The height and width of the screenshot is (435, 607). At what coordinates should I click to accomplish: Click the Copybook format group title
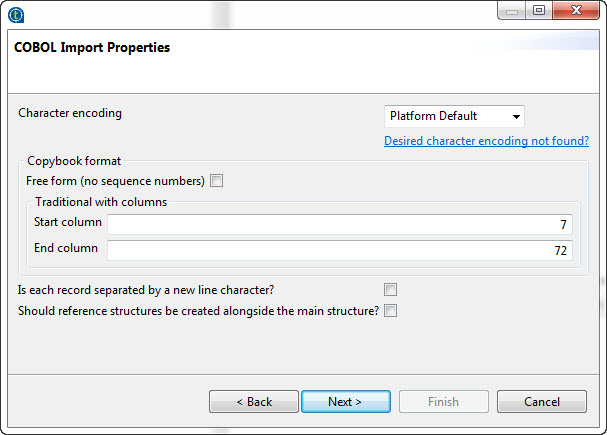74,160
